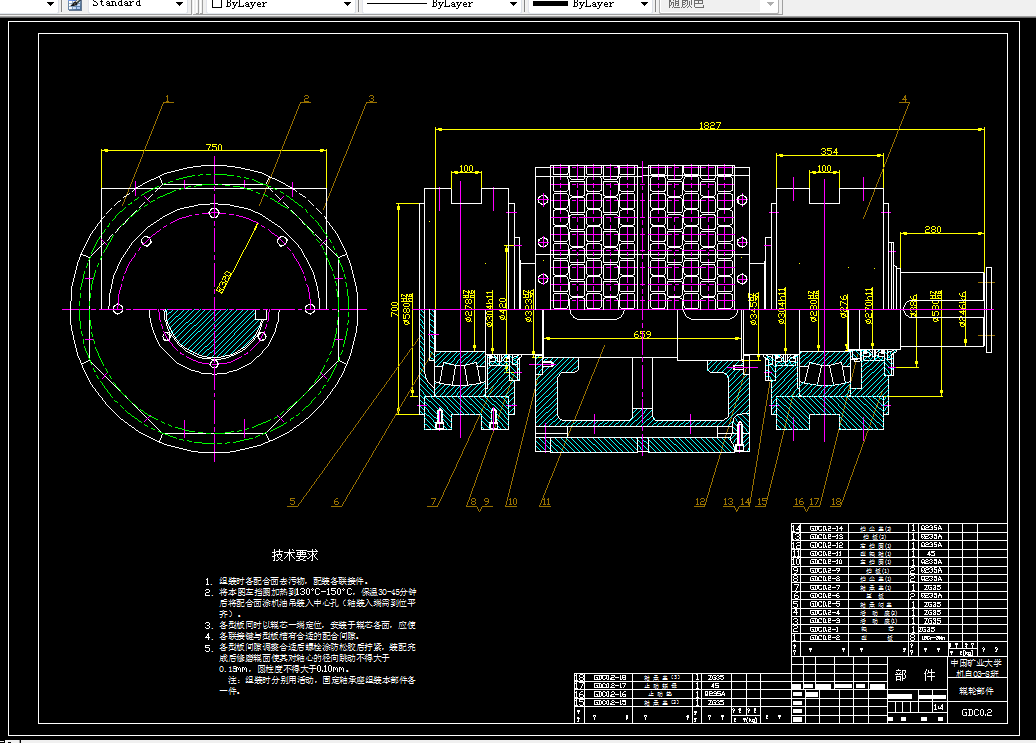
Task: Click the text style manager icon beside Standard
Action: (x=75, y=5)
